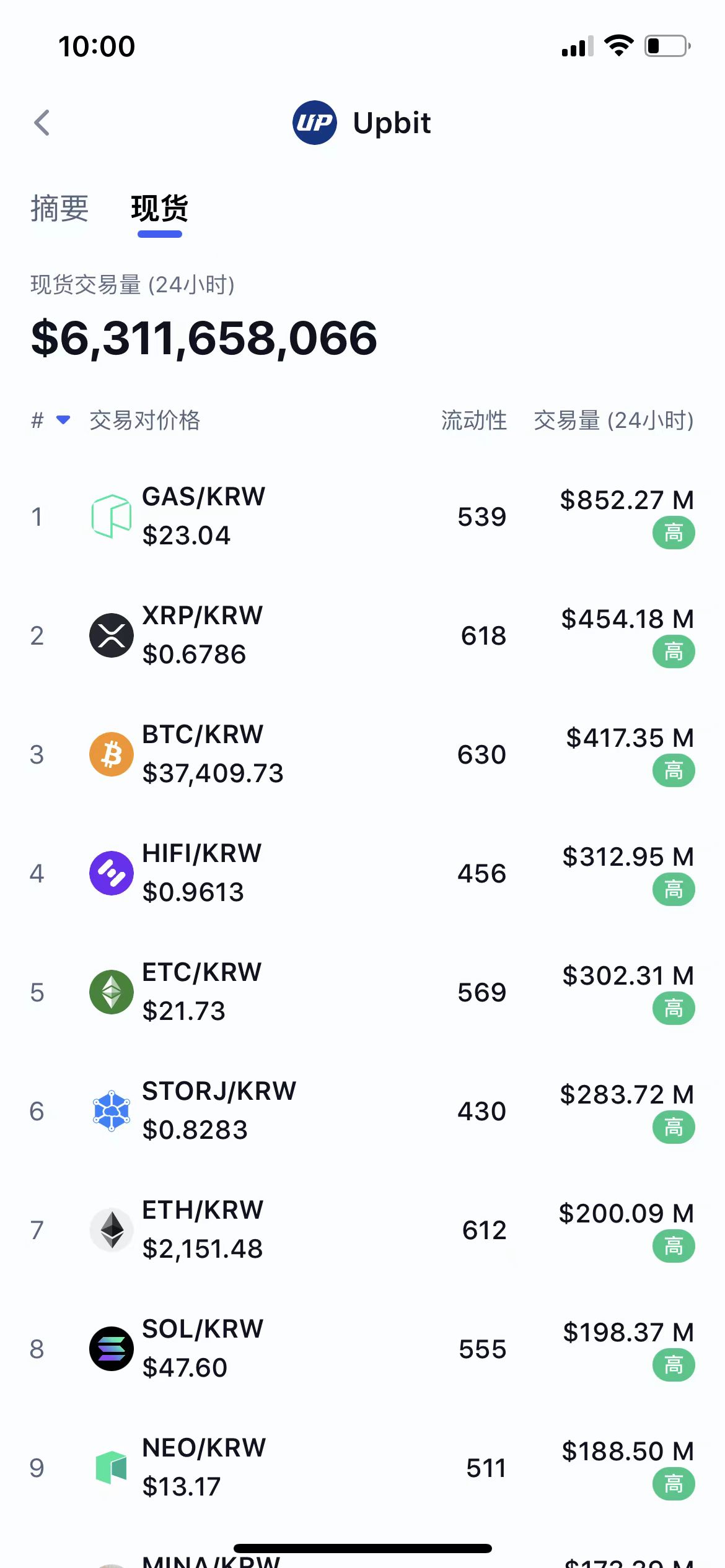Select the 现货 tab
The image size is (725, 1568).
point(159,208)
